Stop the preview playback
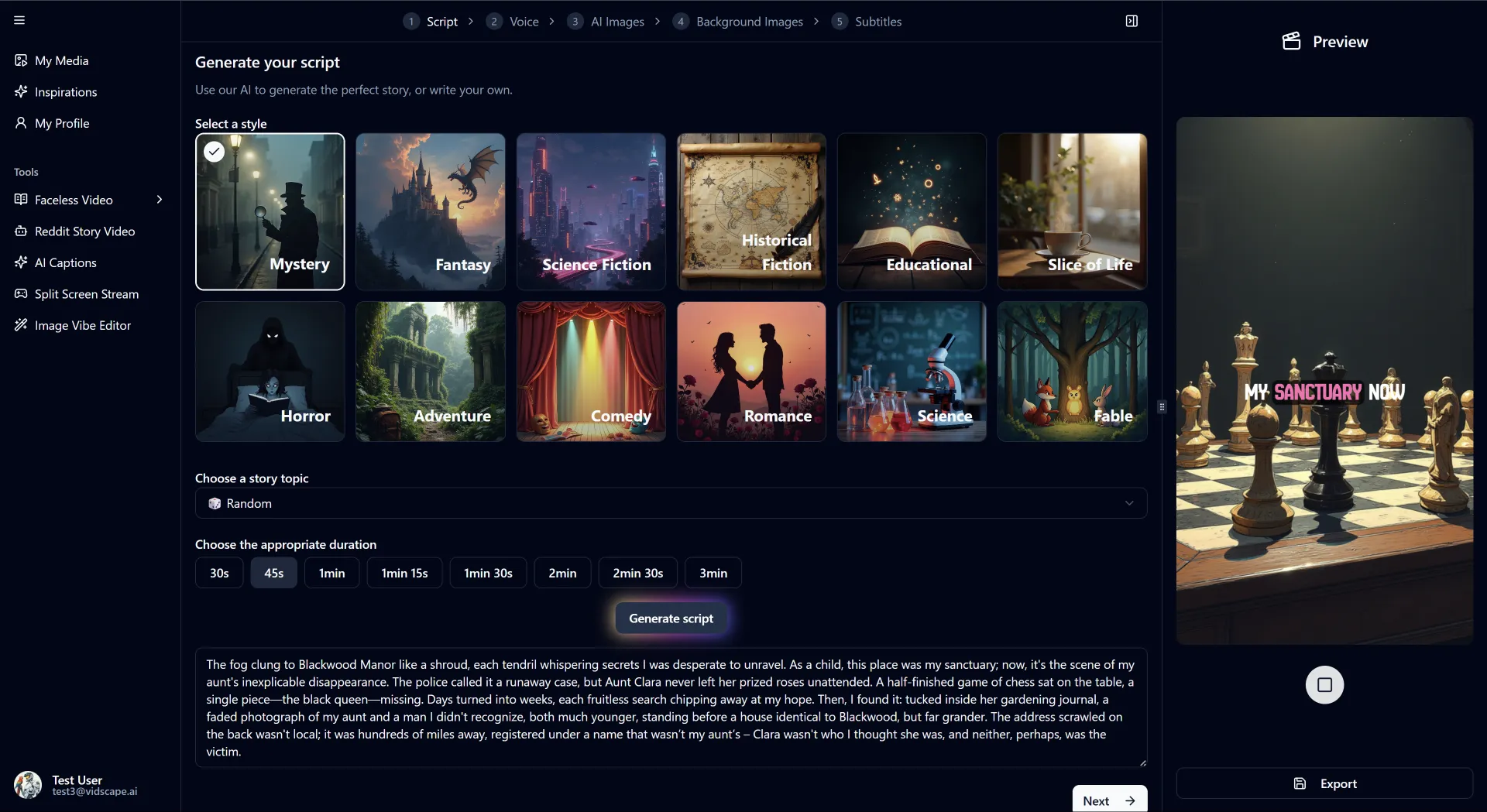 [x=1324, y=685]
